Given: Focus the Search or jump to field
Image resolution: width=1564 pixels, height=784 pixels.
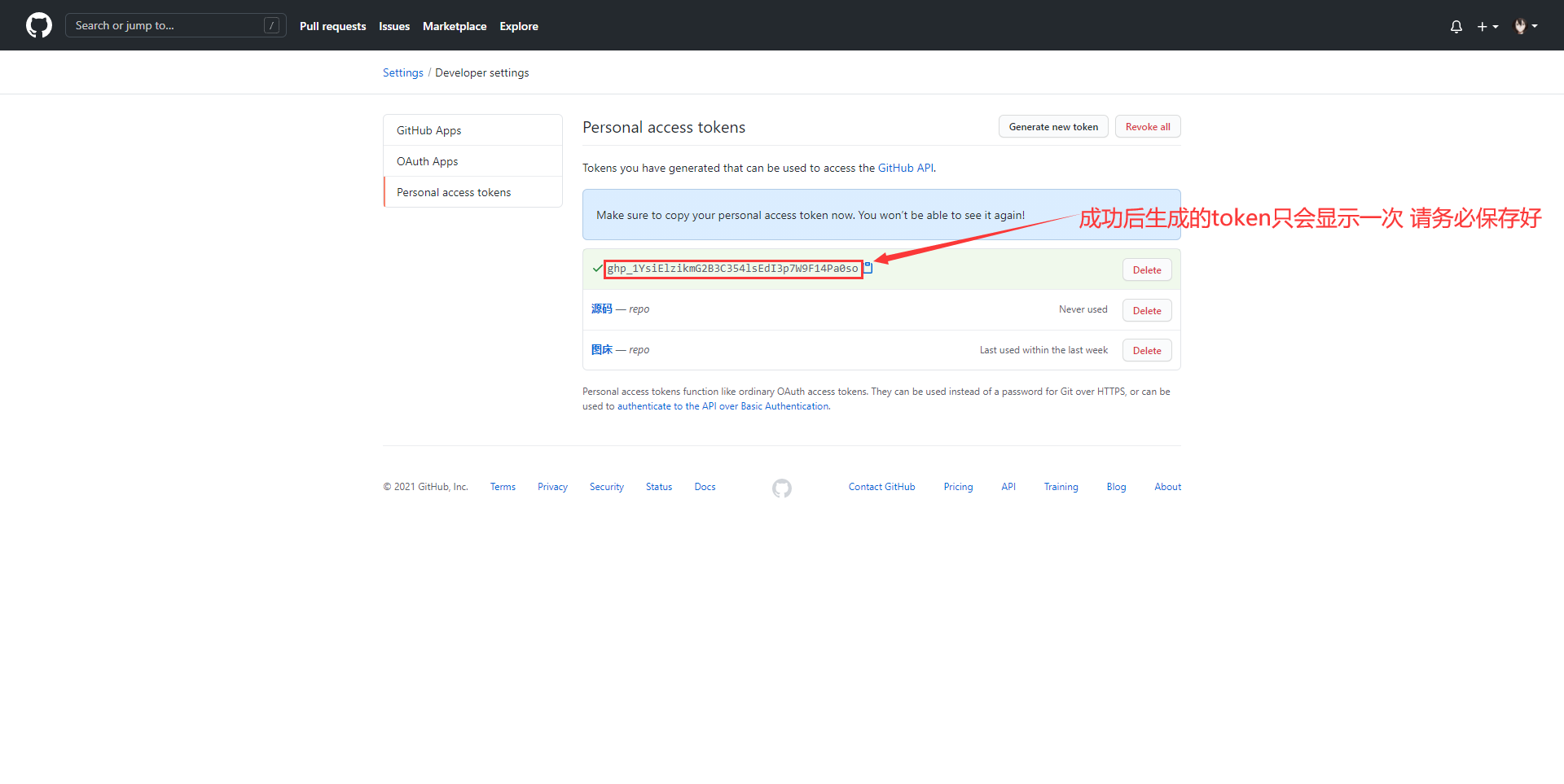Looking at the screenshot, I should (x=176, y=25).
